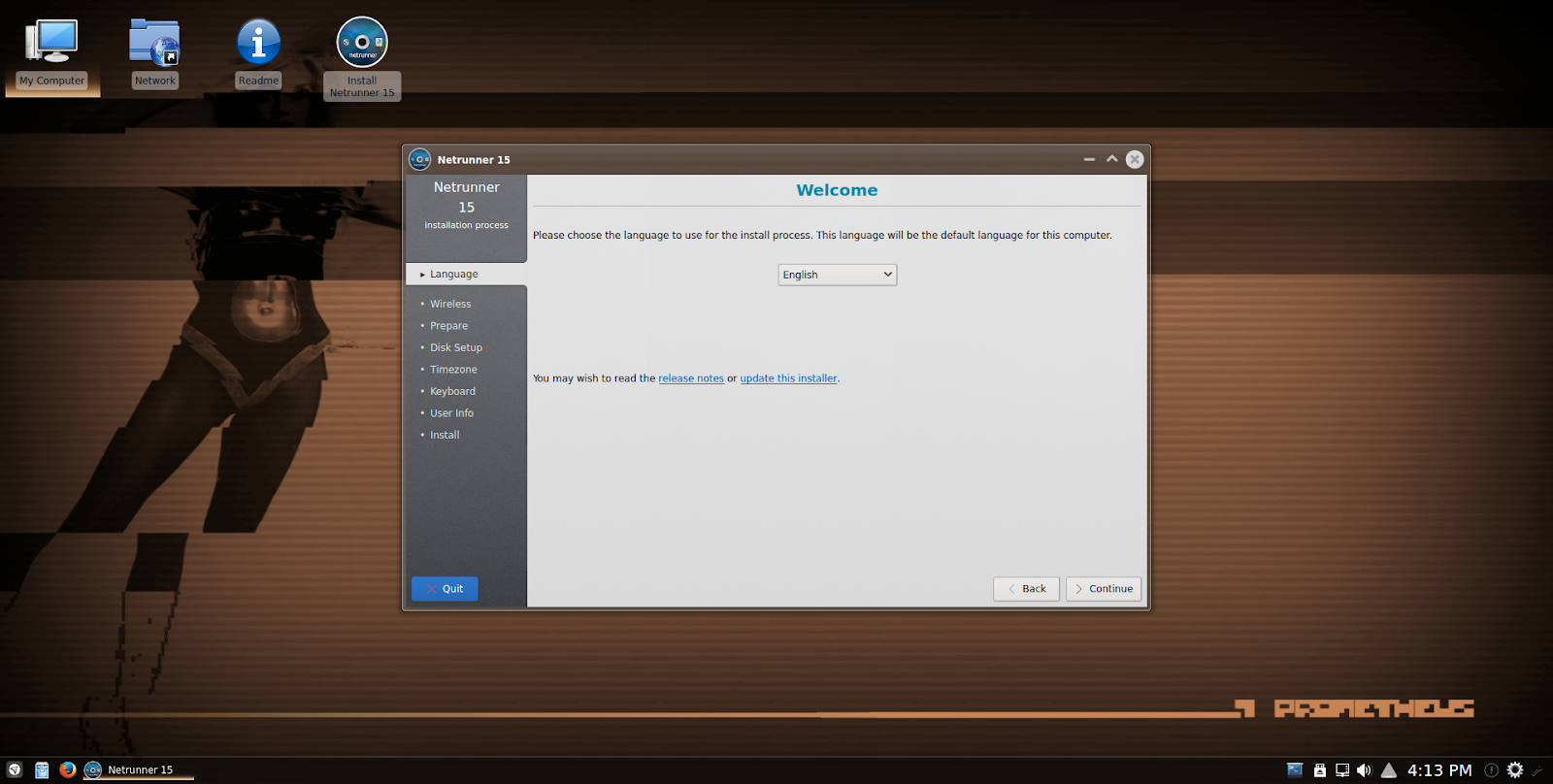The width and height of the screenshot is (1553, 784).
Task: Open the Readme desktop icon
Action: [x=258, y=54]
